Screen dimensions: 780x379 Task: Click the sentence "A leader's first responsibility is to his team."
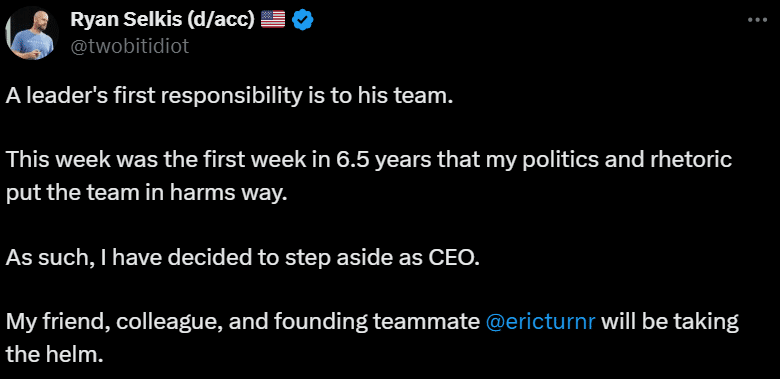(x=230, y=96)
